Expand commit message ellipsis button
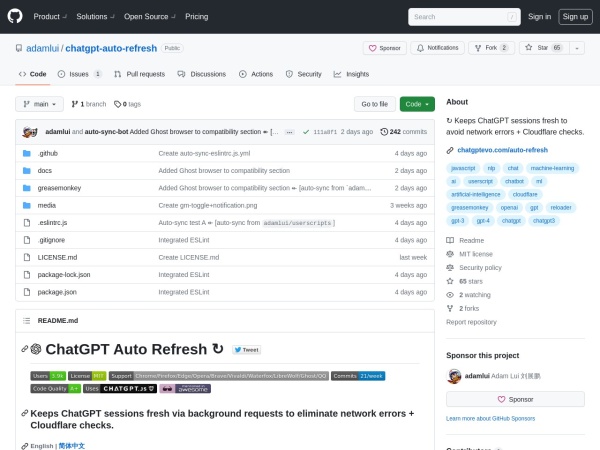This screenshot has width=600, height=450. coord(290,132)
